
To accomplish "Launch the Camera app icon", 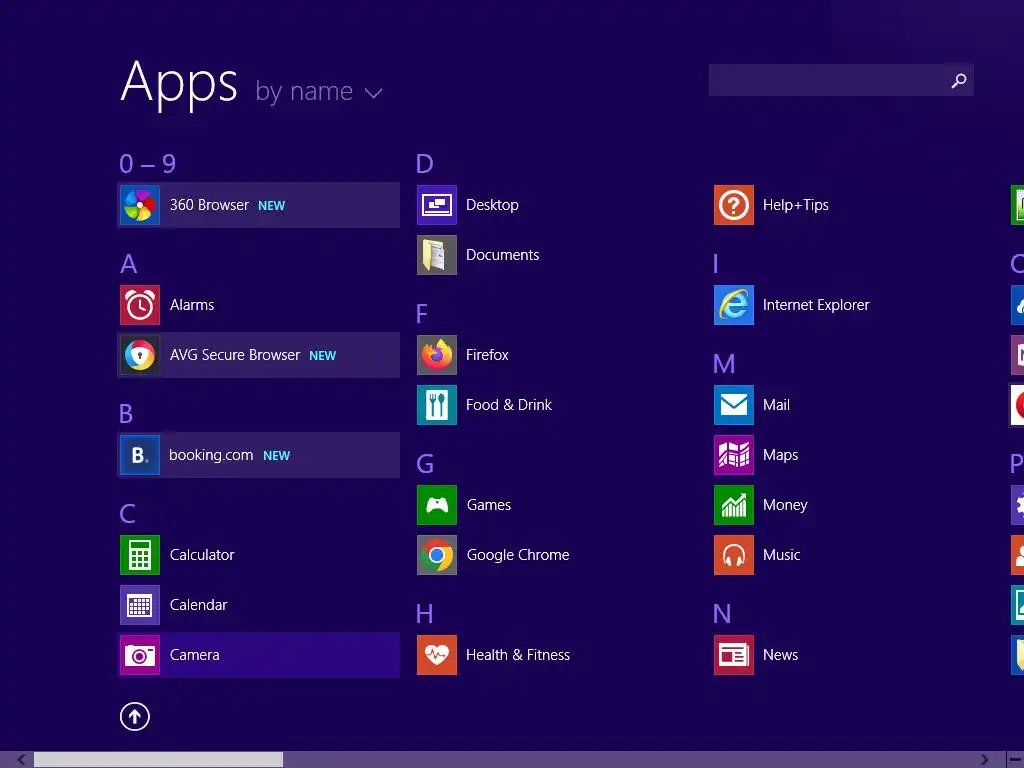I will pos(140,655).
